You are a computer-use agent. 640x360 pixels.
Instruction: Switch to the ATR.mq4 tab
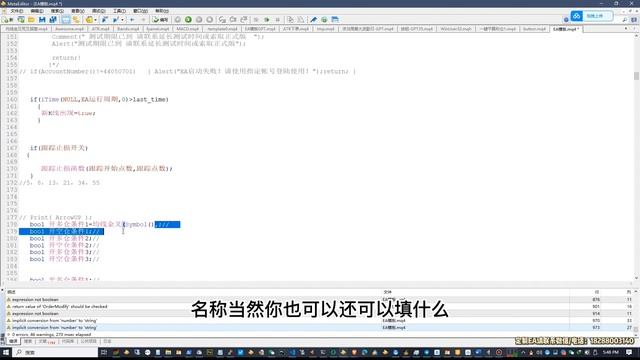100,29
